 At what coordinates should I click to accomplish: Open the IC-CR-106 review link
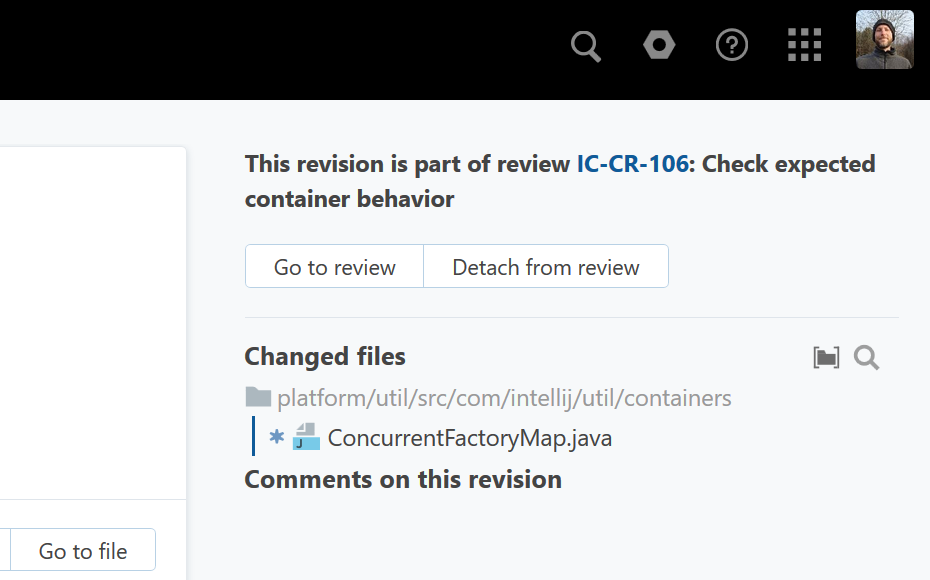click(632, 164)
